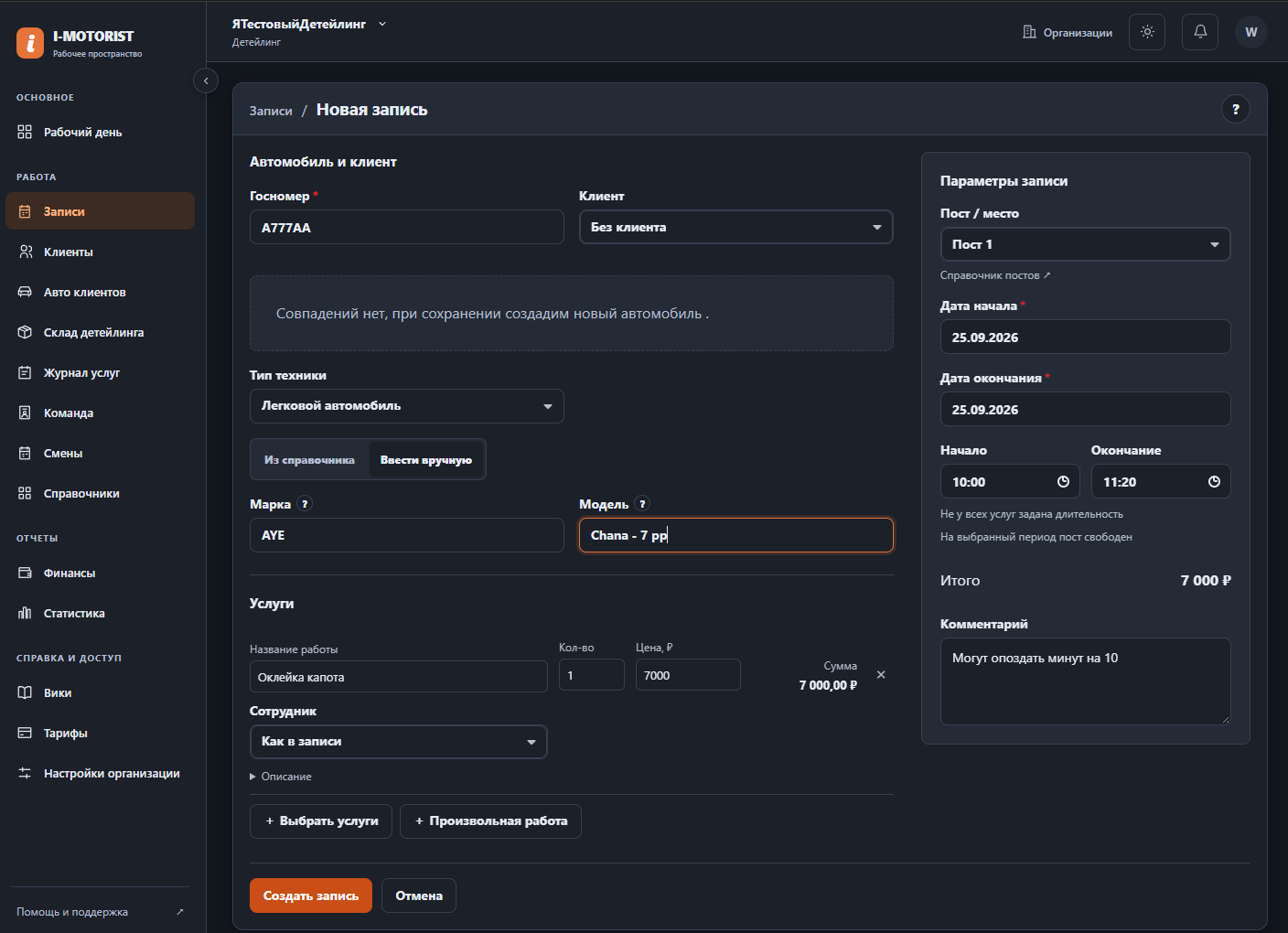Open the Справочник постов link
Image resolution: width=1288 pixels, height=933 pixels.
[x=995, y=275]
